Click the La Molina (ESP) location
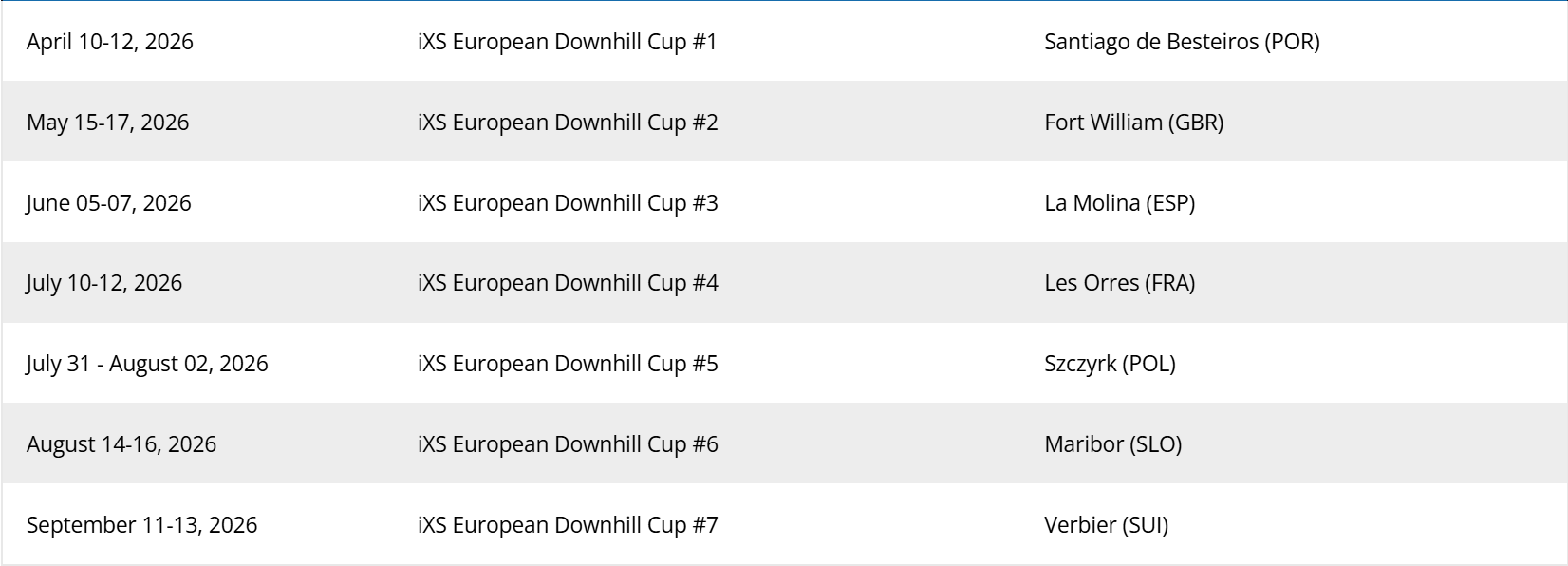This screenshot has height=566, width=1568. tap(1119, 203)
